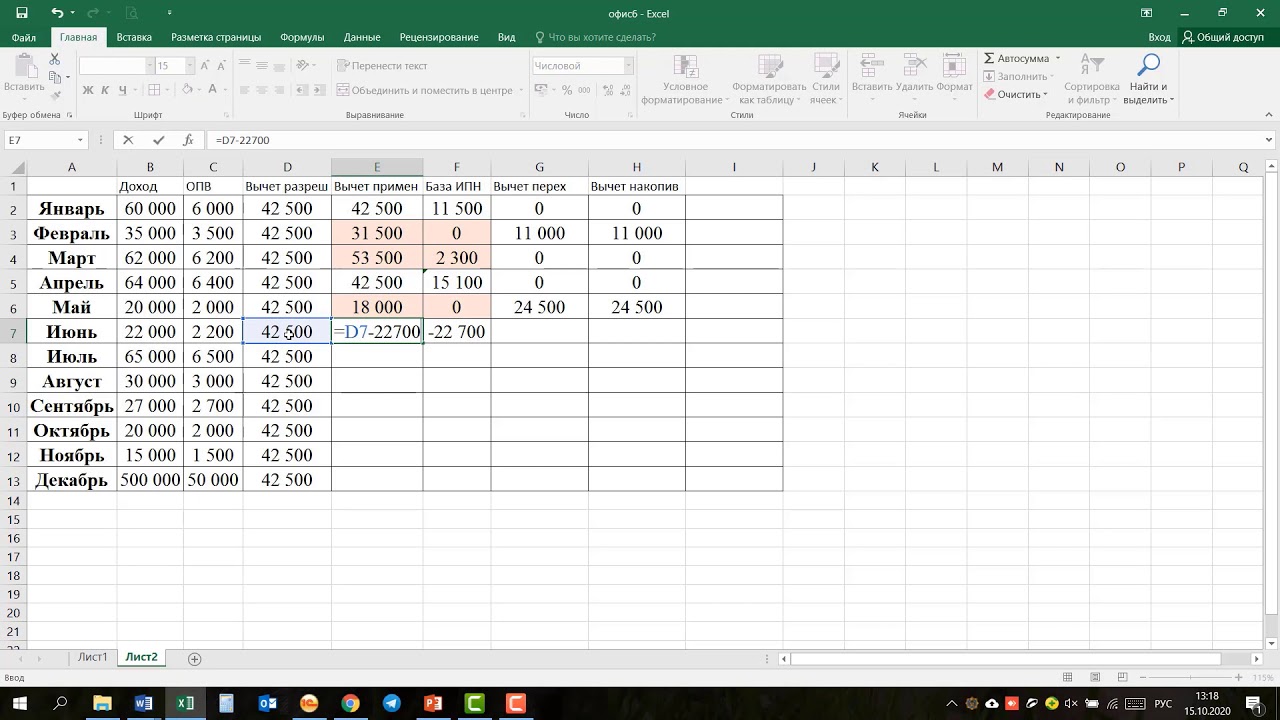Click the percent style icon

coord(568,90)
